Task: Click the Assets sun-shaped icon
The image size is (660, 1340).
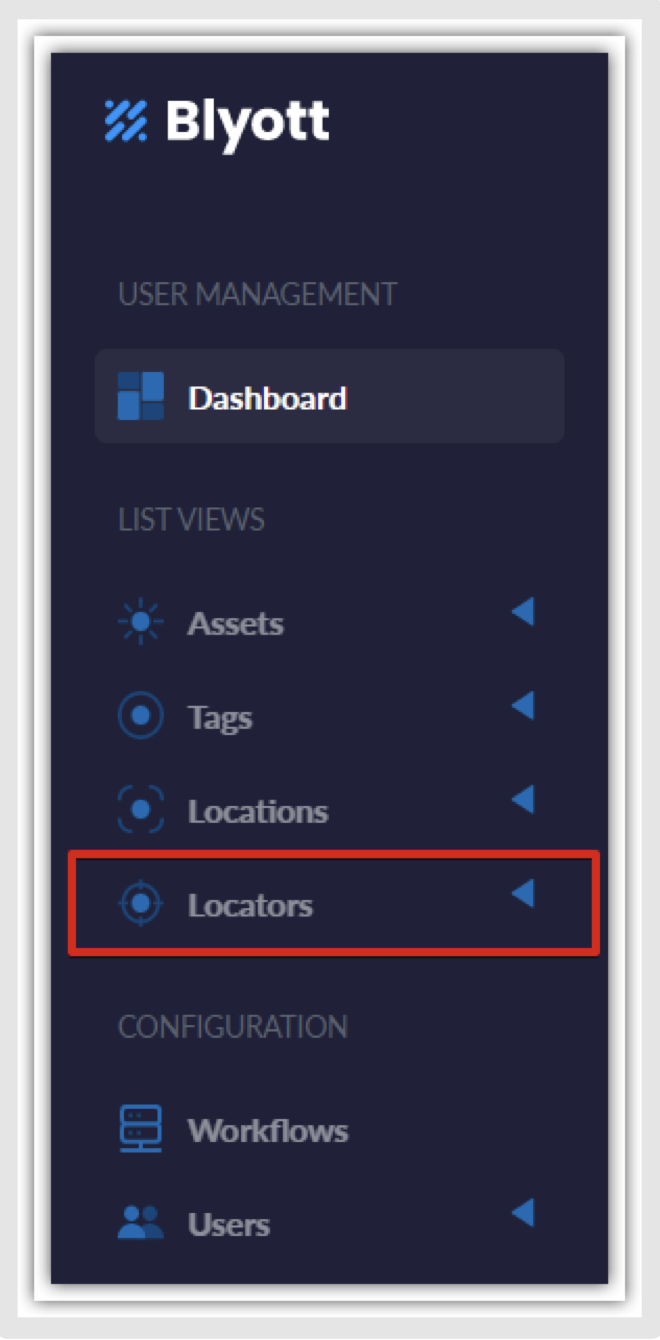Action: 141,622
